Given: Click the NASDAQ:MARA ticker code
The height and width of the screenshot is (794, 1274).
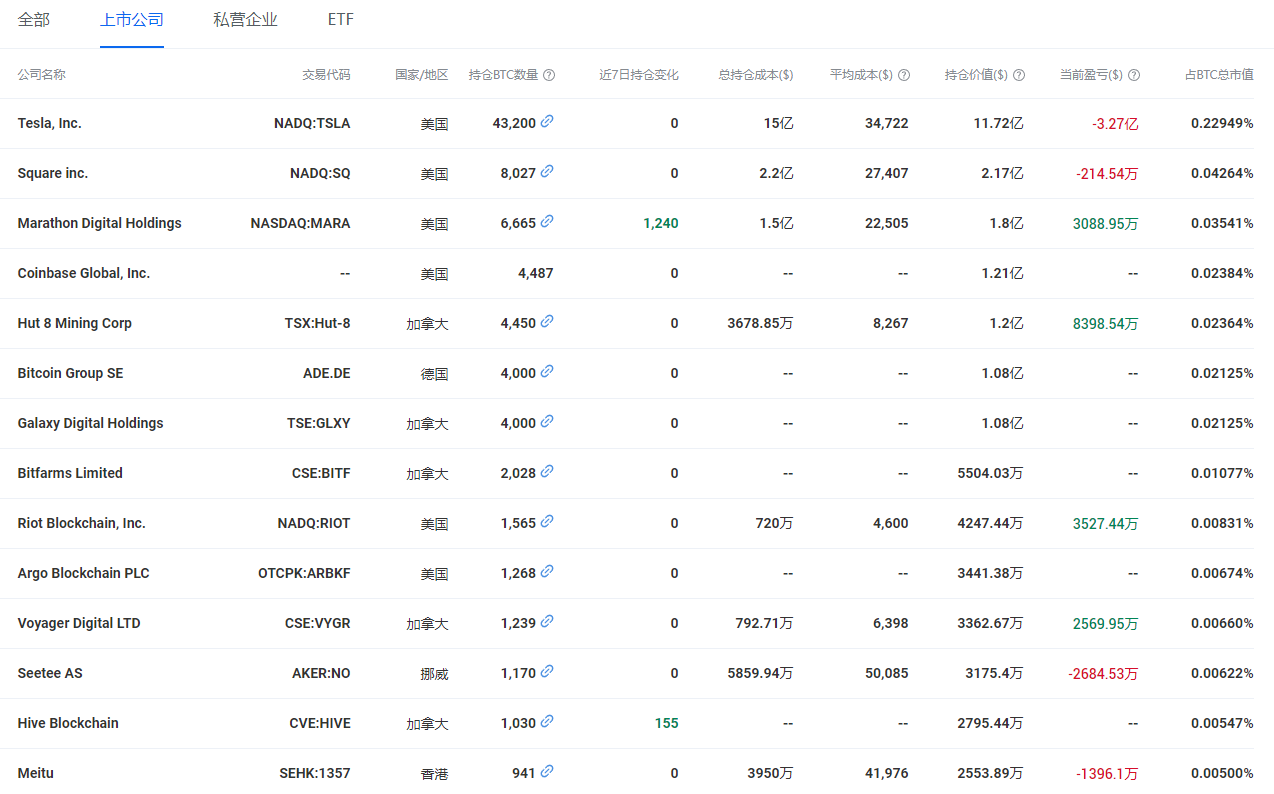Looking at the screenshot, I should point(301,223).
